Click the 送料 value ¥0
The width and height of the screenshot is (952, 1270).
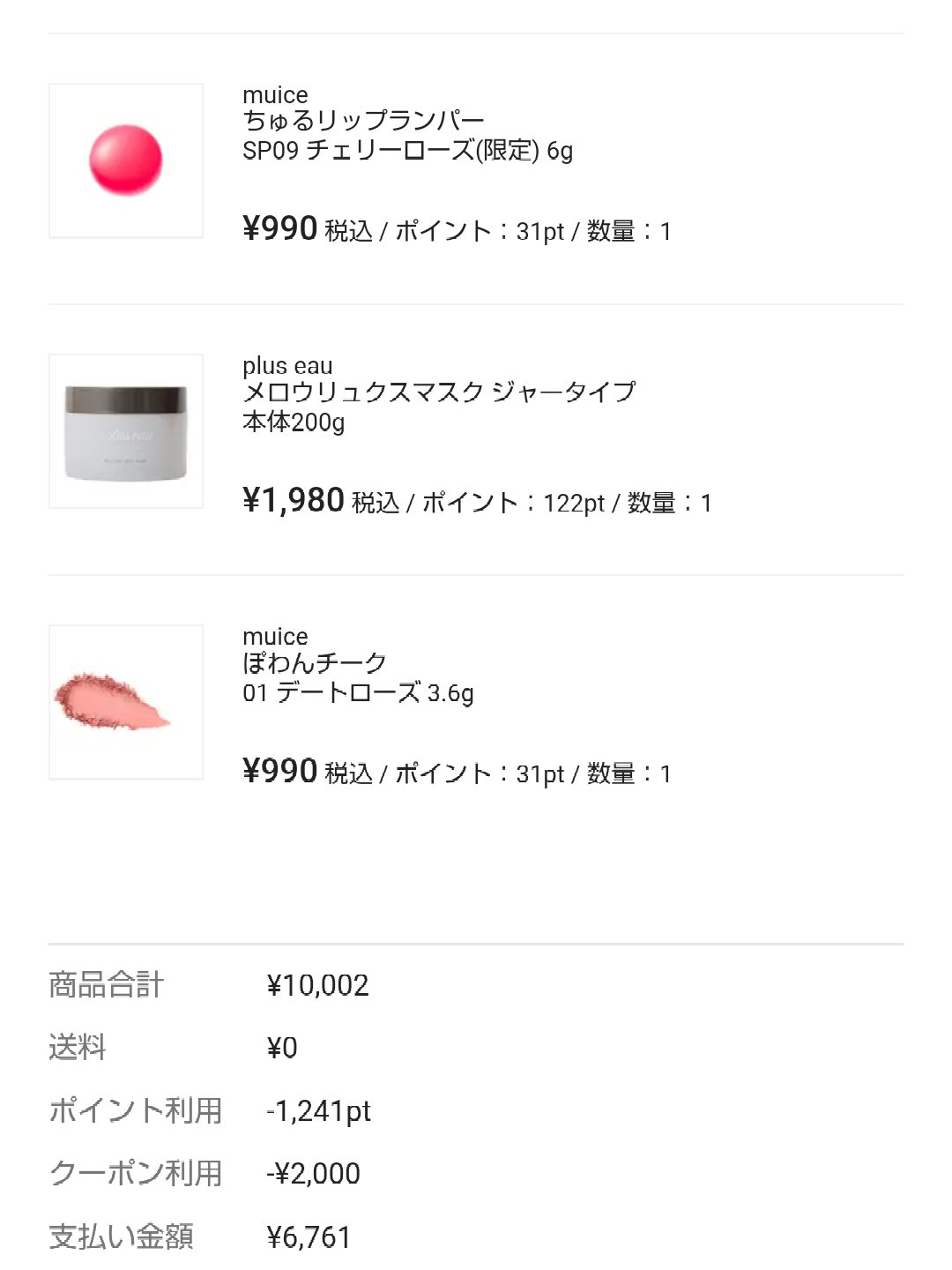pyautogui.click(x=282, y=1048)
